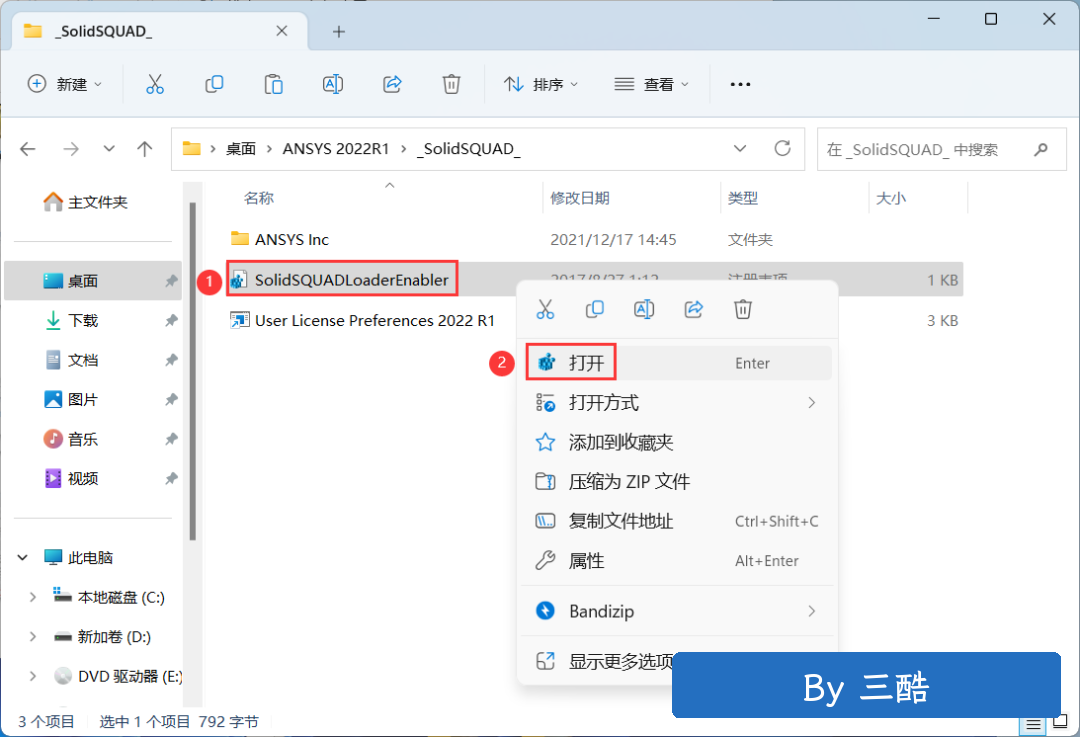The height and width of the screenshot is (737, 1080).
Task: Sort by the 类型 column header
Action: (x=743, y=198)
